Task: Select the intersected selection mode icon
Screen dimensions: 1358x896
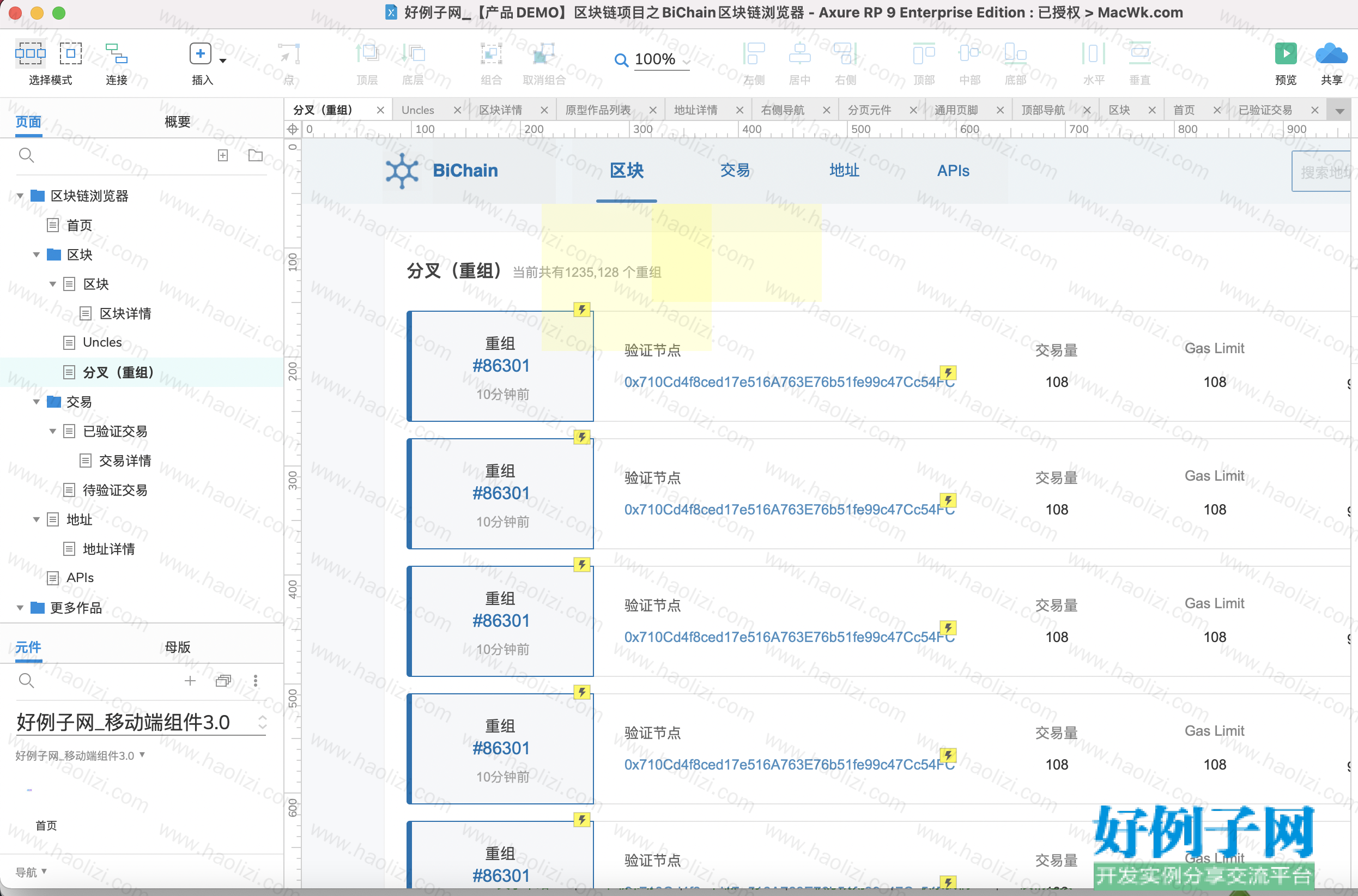Action: click(30, 54)
